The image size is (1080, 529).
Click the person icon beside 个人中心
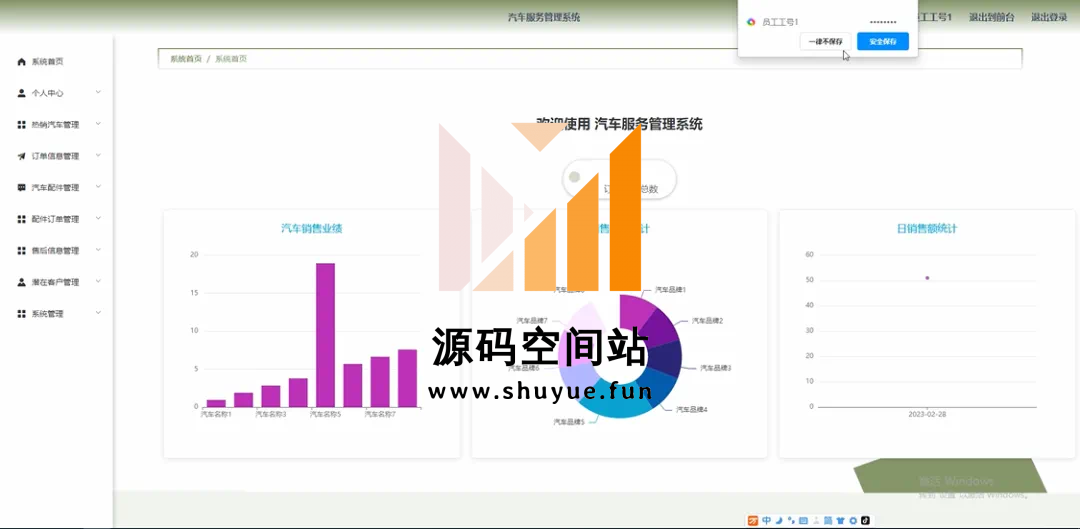[x=21, y=93]
